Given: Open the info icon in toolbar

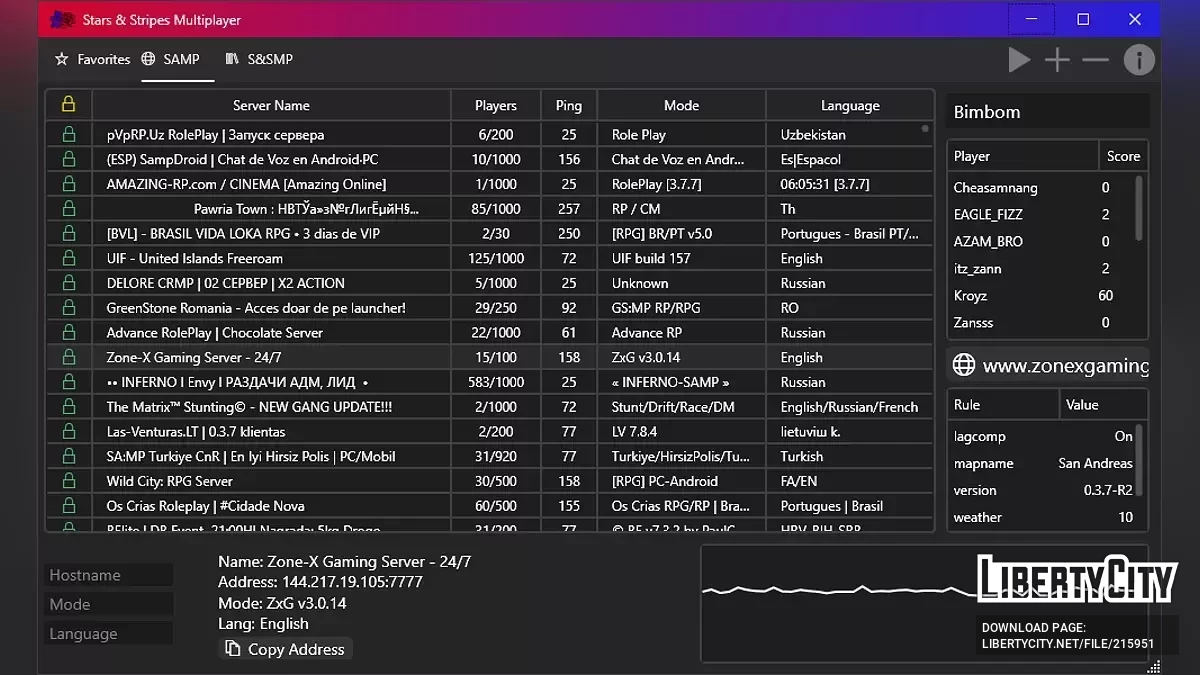Looking at the screenshot, I should pos(1139,60).
